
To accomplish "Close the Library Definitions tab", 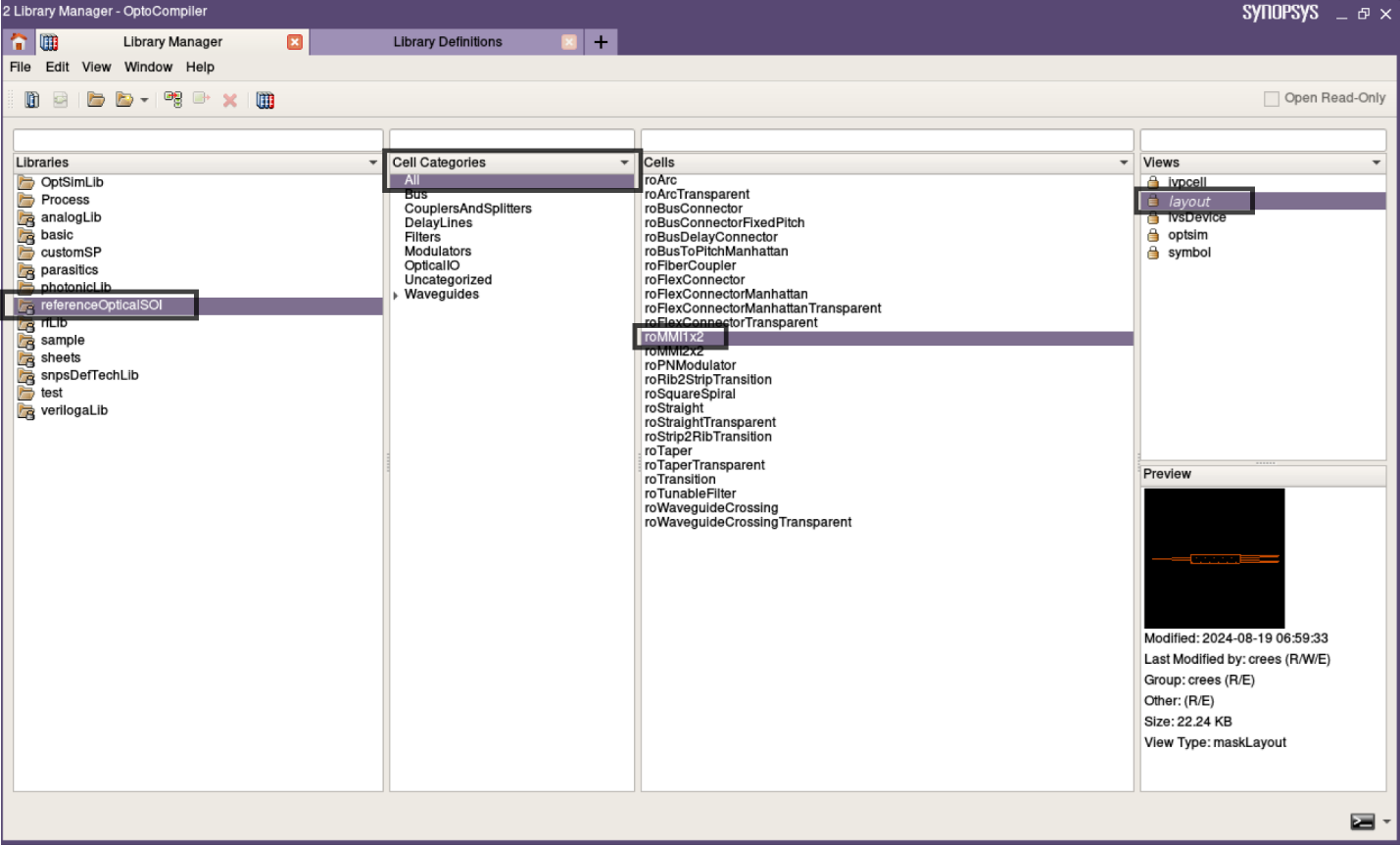I will [569, 41].
